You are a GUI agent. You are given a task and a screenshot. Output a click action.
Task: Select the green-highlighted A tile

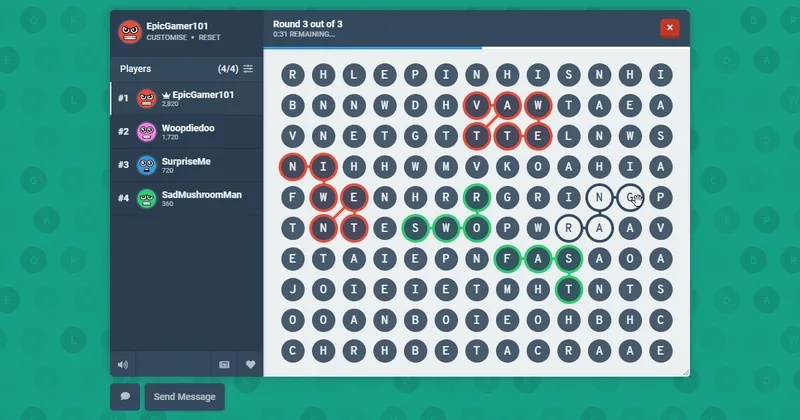(538, 259)
